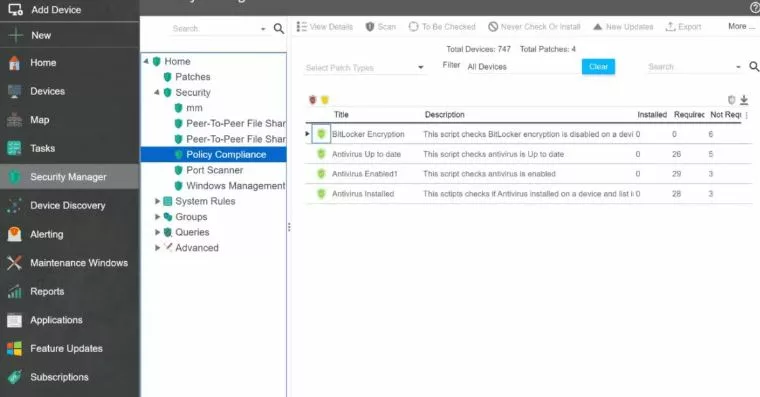Select Patches in the tree
This screenshot has height=397, width=760.
tap(192, 77)
